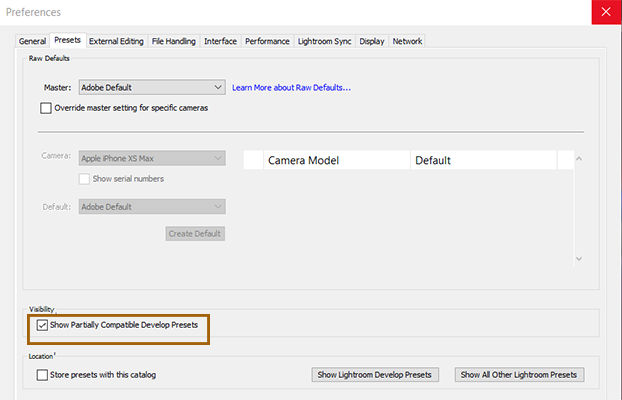Enable Override master setting for specific cameras

pos(46,108)
